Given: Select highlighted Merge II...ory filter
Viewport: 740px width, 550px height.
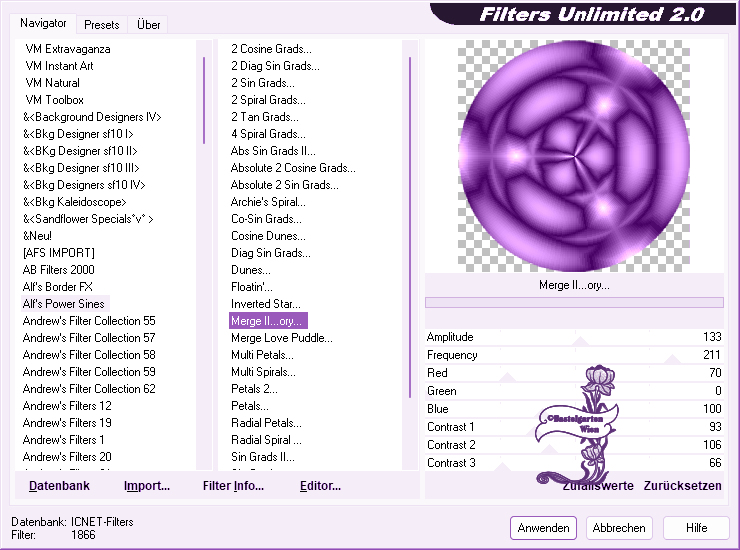Looking at the screenshot, I should 268,321.
